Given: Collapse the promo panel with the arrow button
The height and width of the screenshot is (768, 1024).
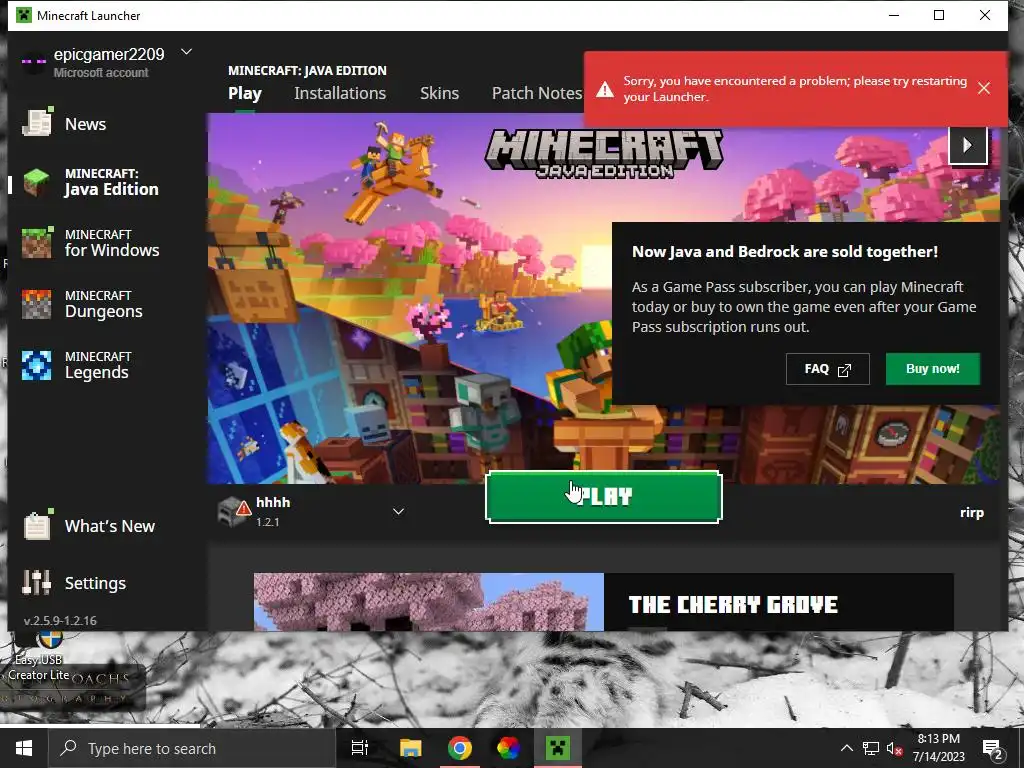Looking at the screenshot, I should [x=967, y=145].
